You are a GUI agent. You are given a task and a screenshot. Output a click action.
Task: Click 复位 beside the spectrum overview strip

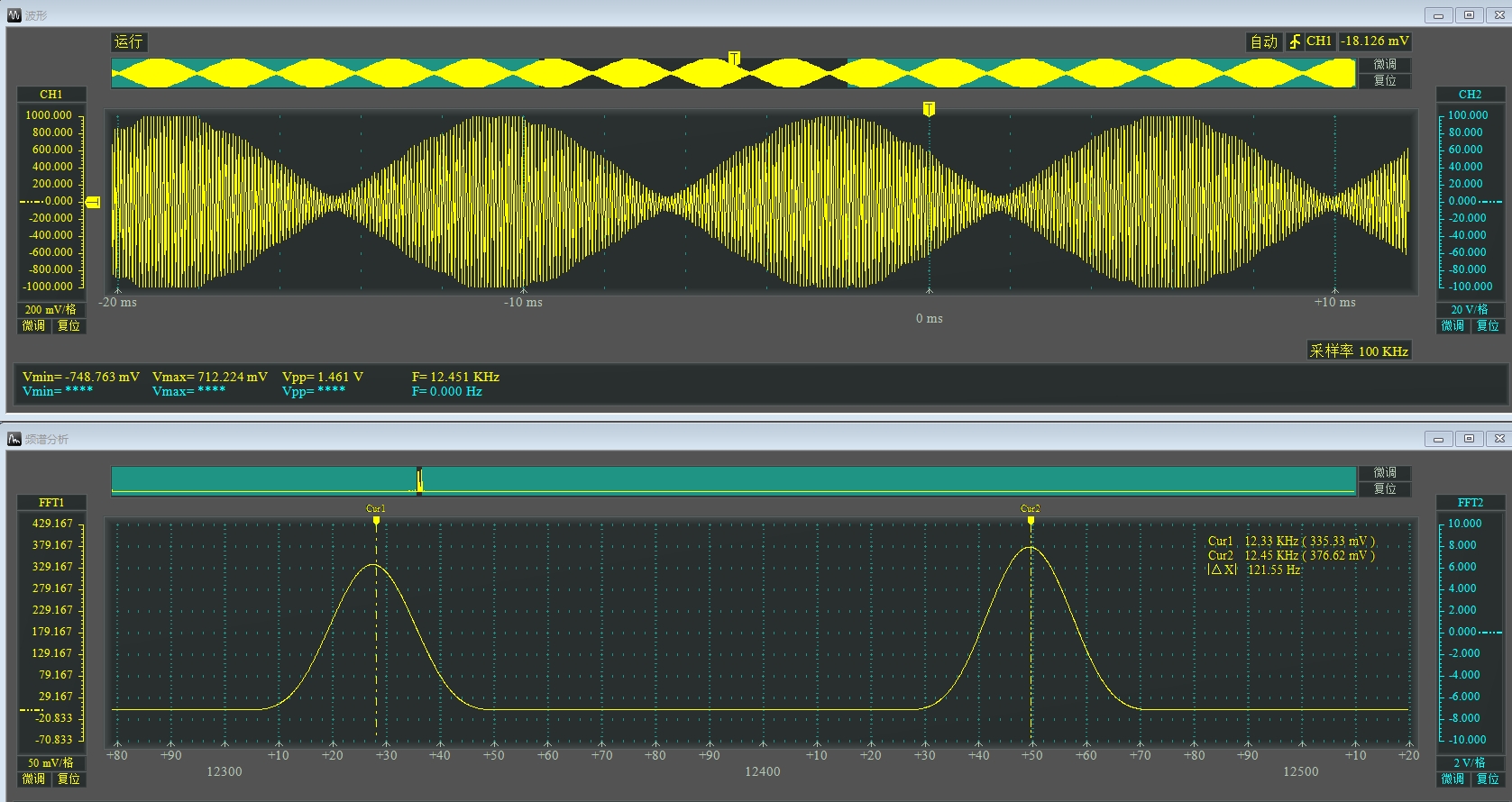[1385, 488]
